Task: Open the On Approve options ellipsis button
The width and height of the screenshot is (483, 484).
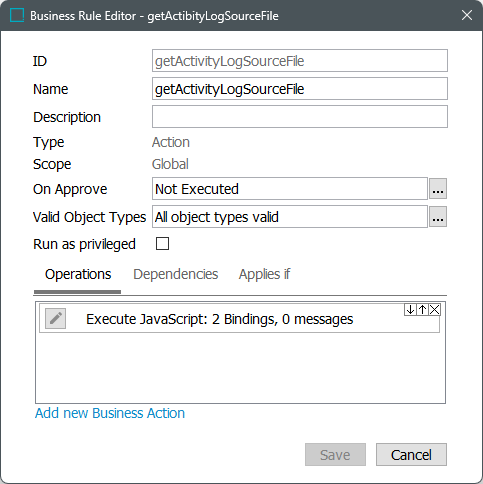Action: (x=438, y=189)
